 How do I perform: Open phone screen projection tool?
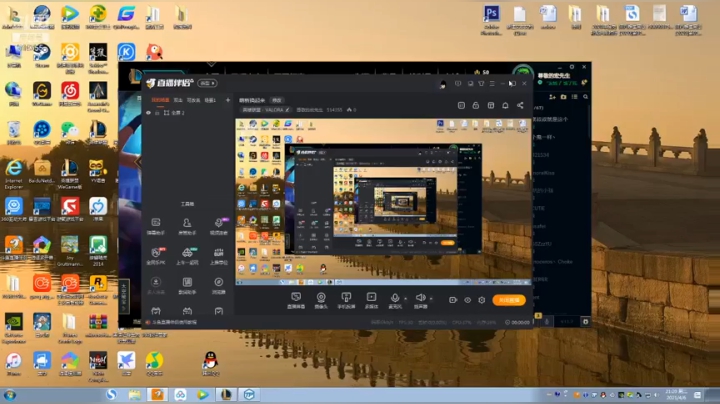[346, 300]
